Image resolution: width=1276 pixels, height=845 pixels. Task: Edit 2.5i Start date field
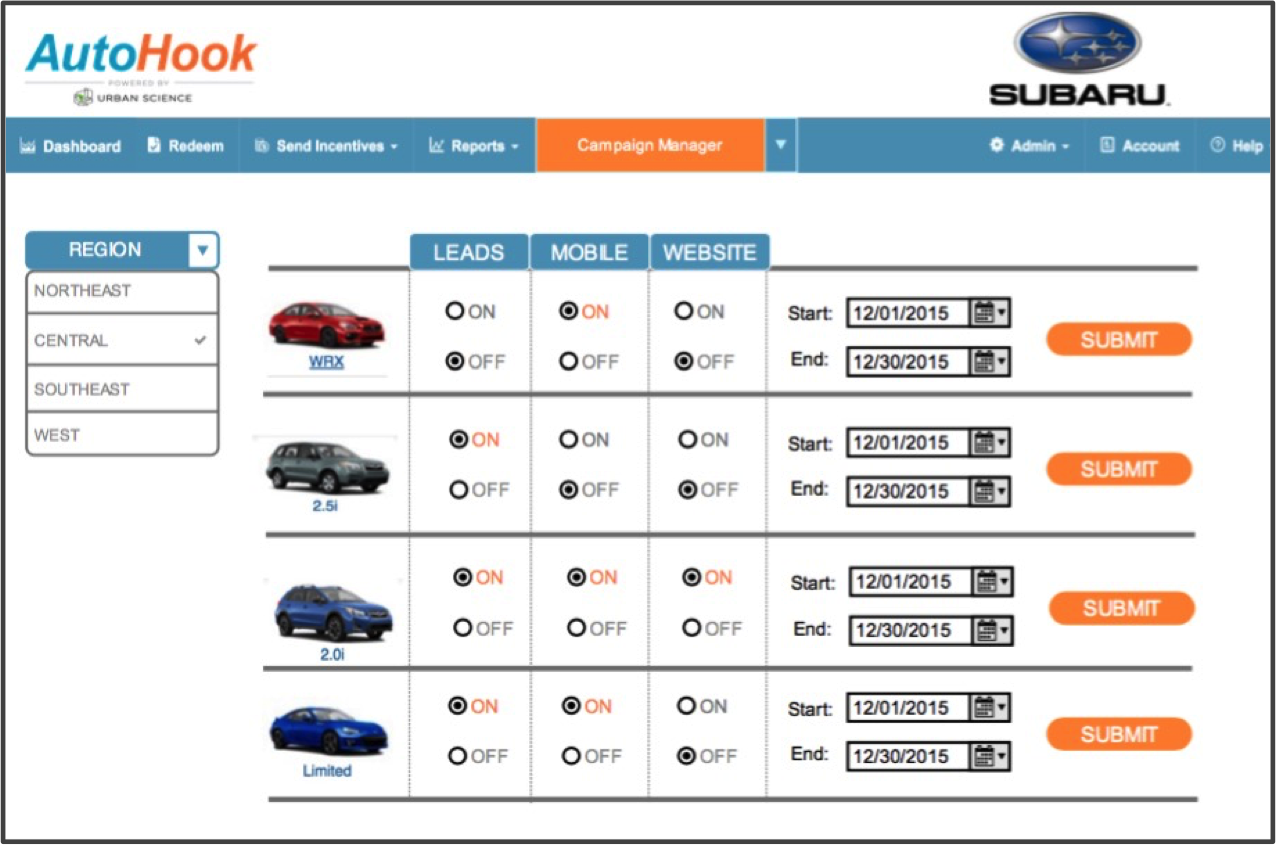909,442
